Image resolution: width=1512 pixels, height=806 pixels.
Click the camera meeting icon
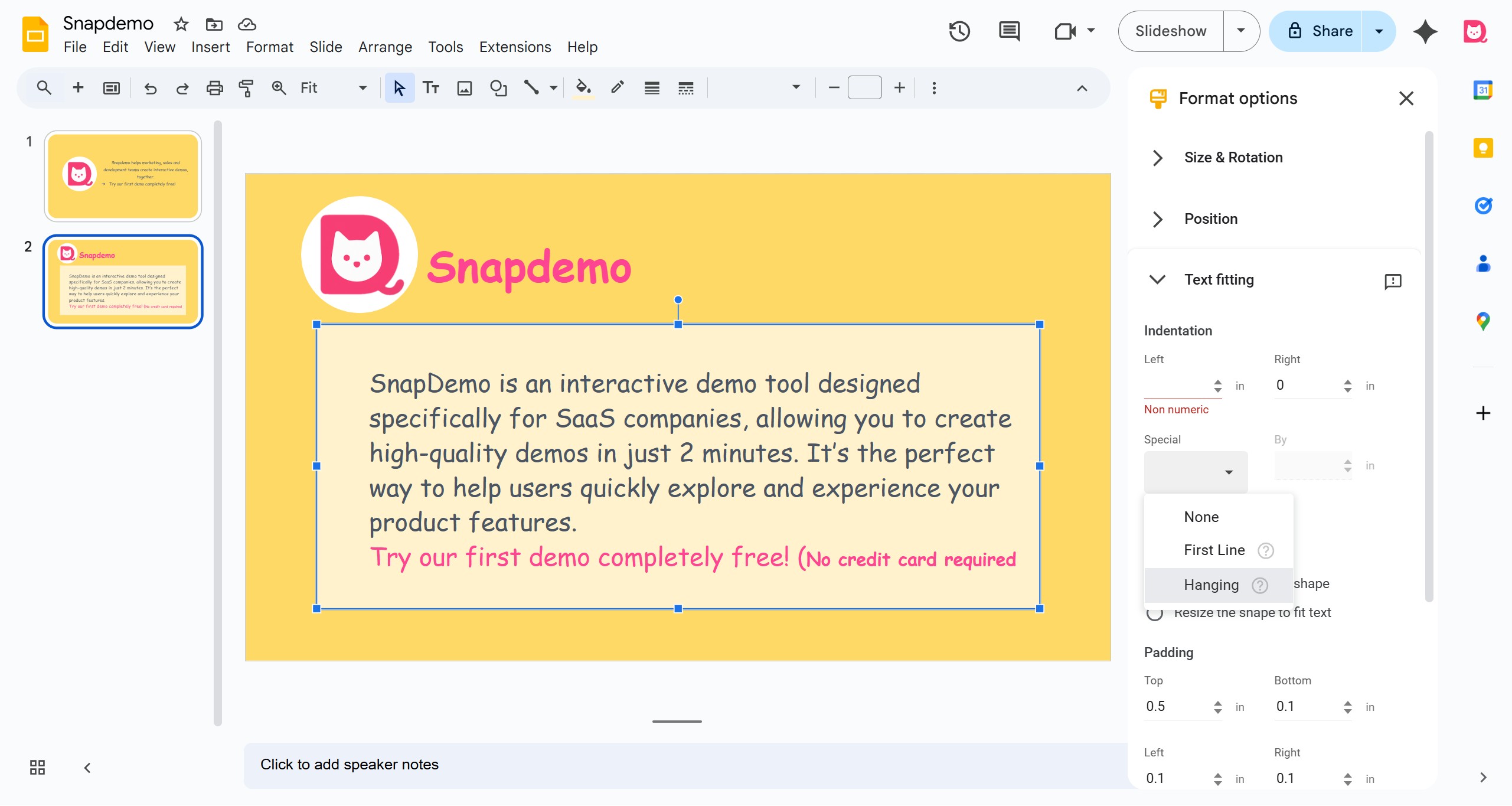[1065, 31]
